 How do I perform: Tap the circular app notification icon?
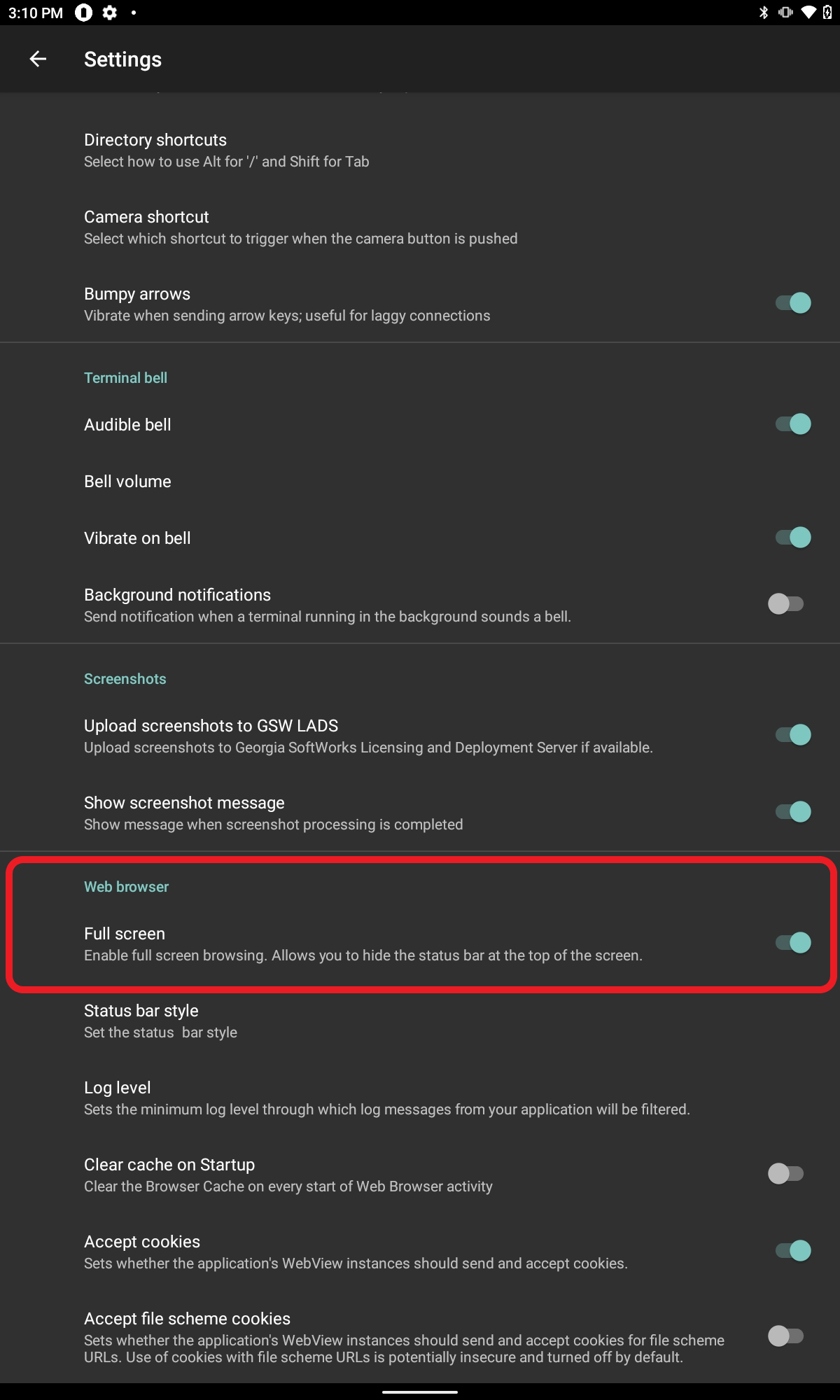click(84, 13)
